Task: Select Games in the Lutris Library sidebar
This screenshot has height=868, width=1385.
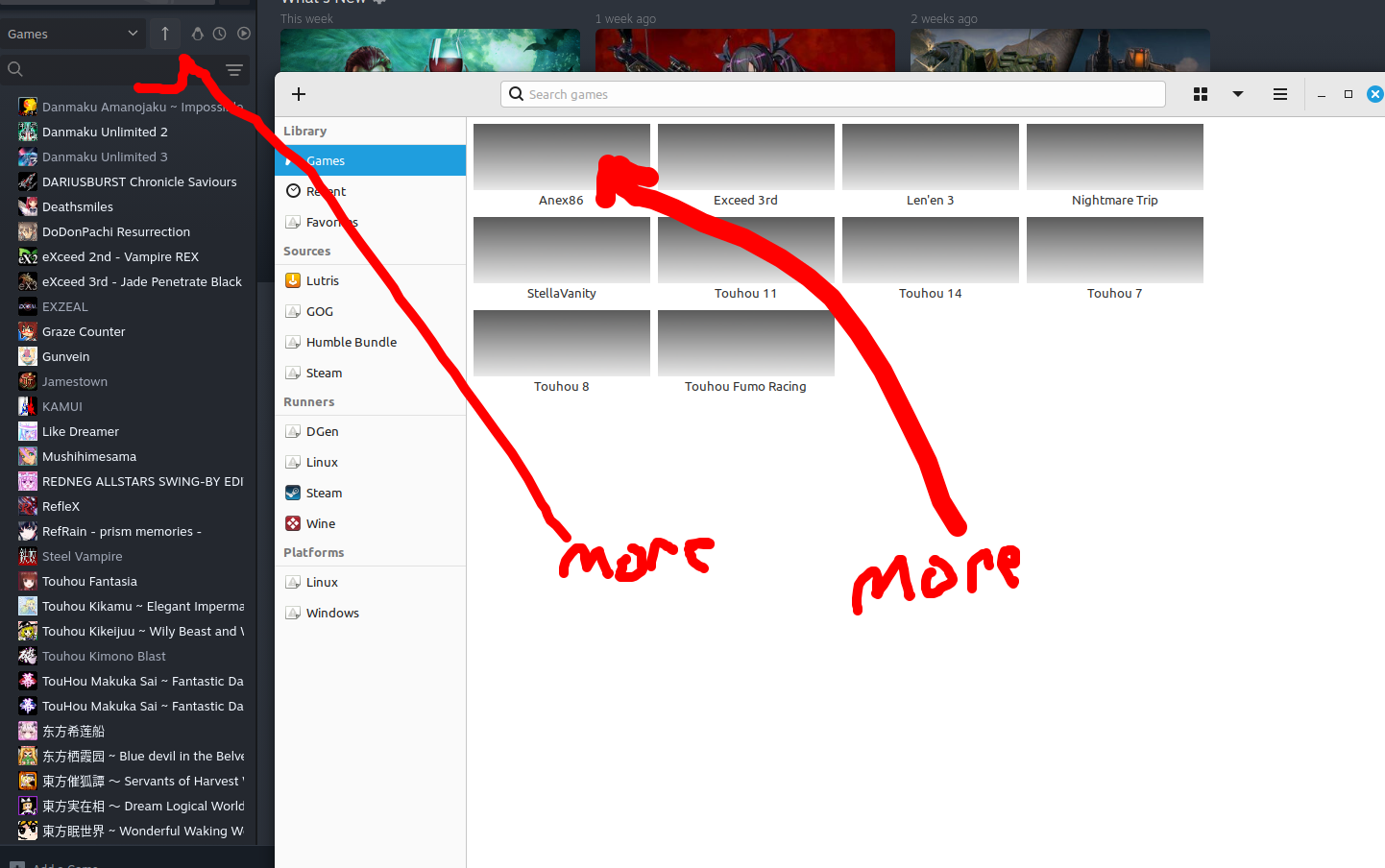Action: 370,160
